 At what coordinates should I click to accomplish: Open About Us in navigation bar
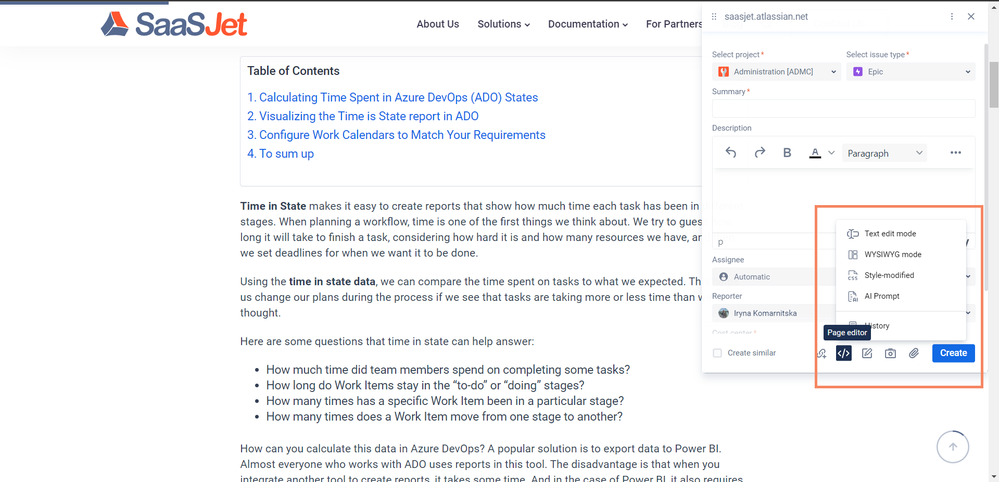[438, 24]
